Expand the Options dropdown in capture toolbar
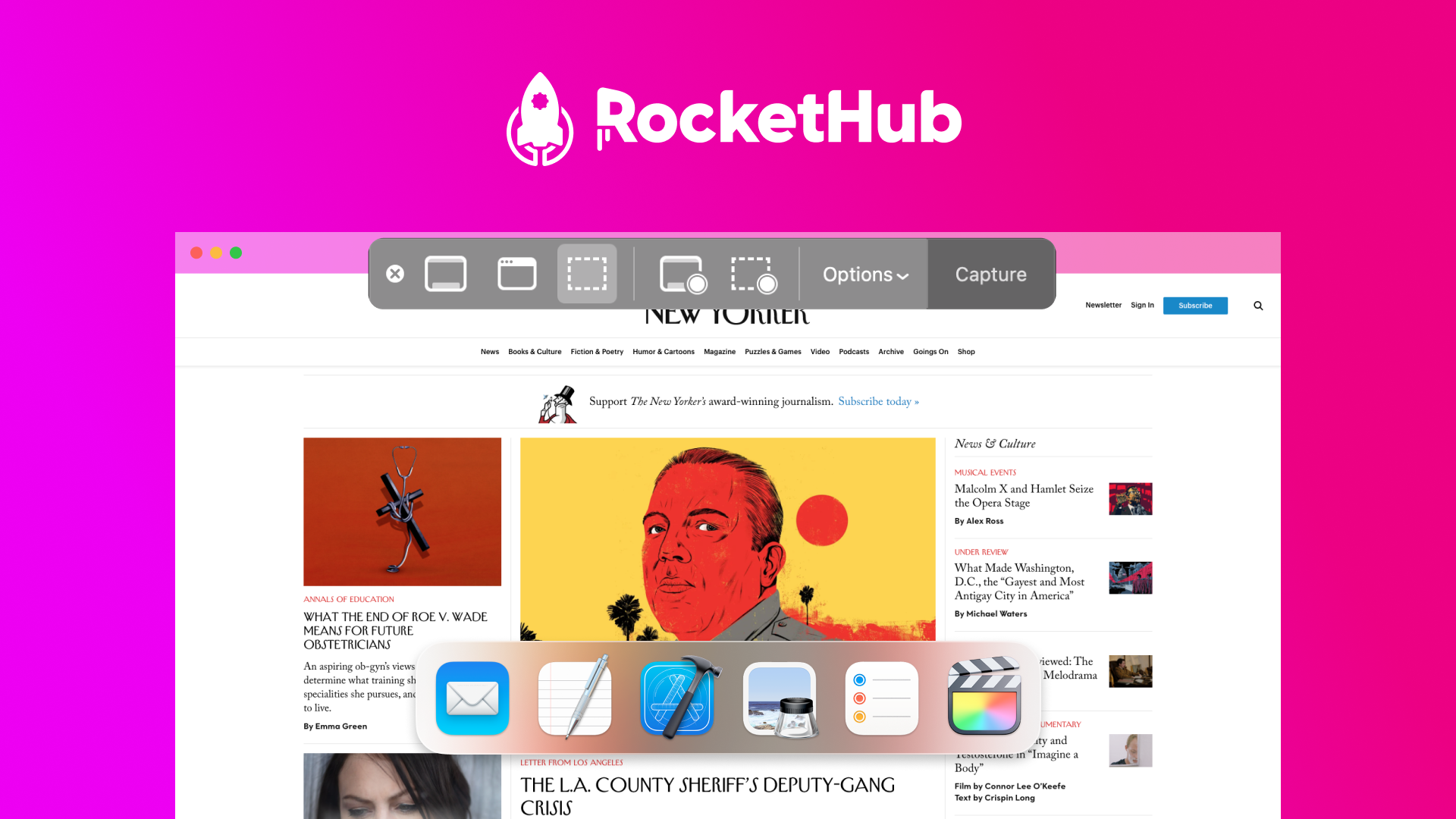 863,273
